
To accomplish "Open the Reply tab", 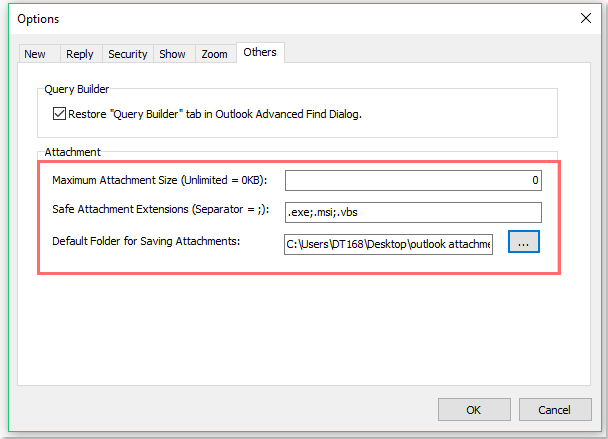I will tap(79, 54).
